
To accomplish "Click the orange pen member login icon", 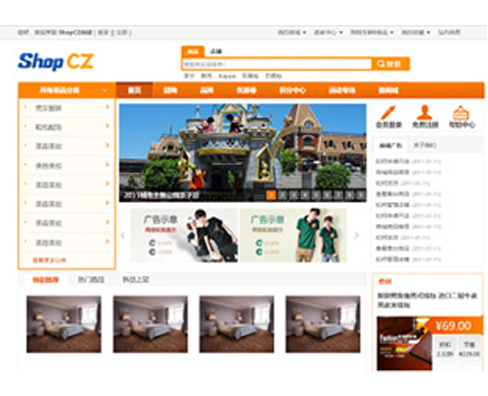I will (388, 113).
